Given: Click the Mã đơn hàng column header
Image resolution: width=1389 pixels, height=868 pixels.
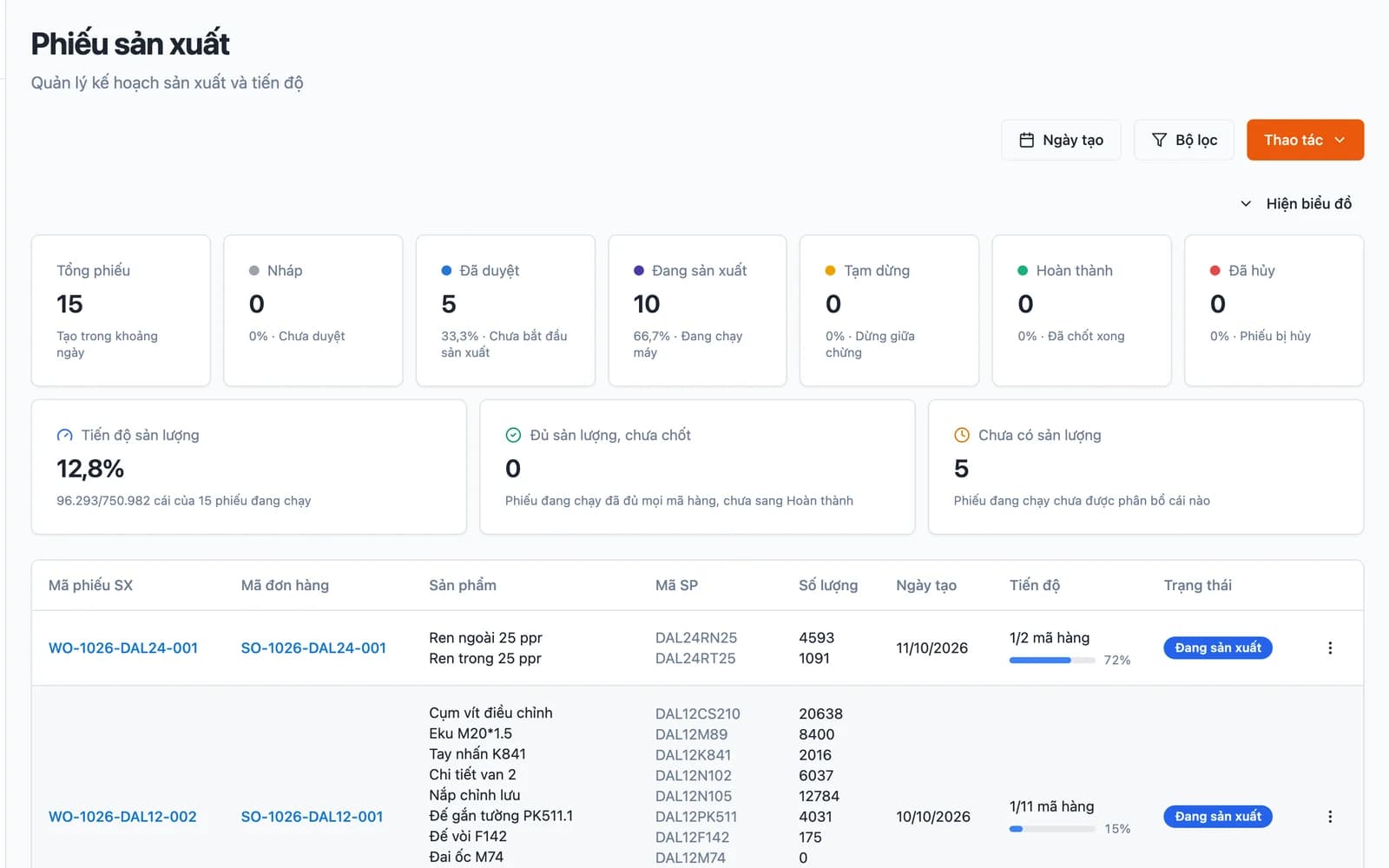Looking at the screenshot, I should (x=285, y=585).
